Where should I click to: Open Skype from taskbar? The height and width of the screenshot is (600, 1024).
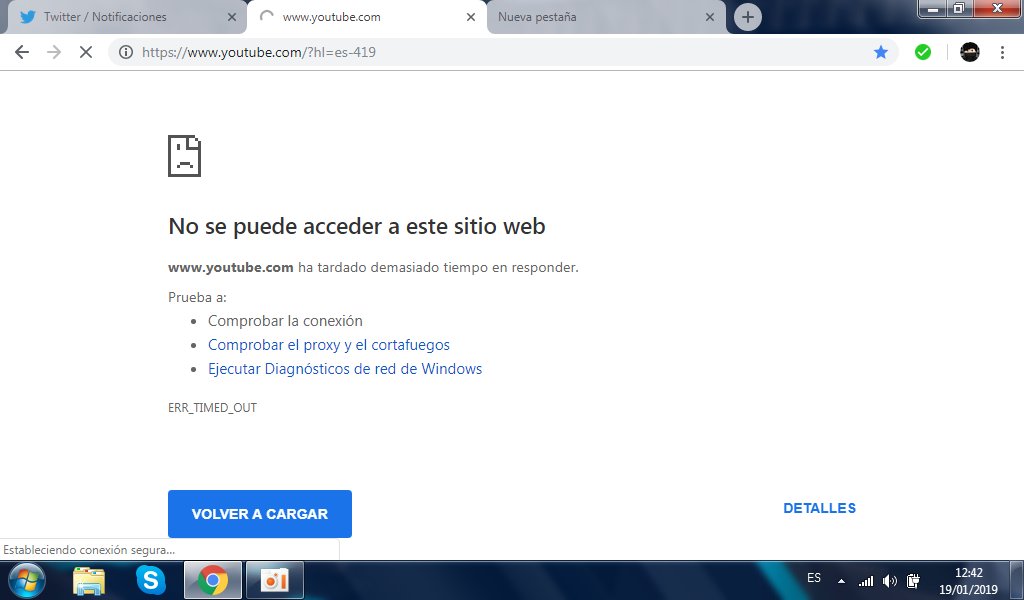point(151,580)
